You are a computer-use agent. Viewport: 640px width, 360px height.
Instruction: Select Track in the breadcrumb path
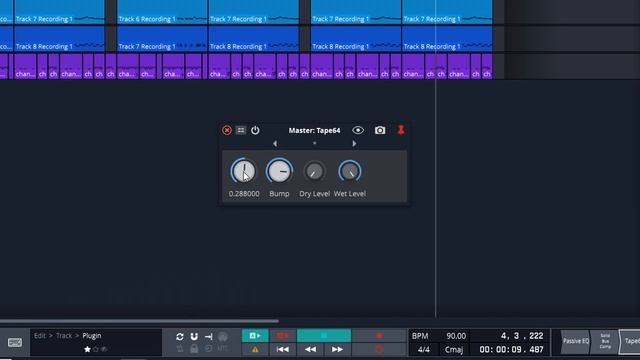(x=64, y=336)
